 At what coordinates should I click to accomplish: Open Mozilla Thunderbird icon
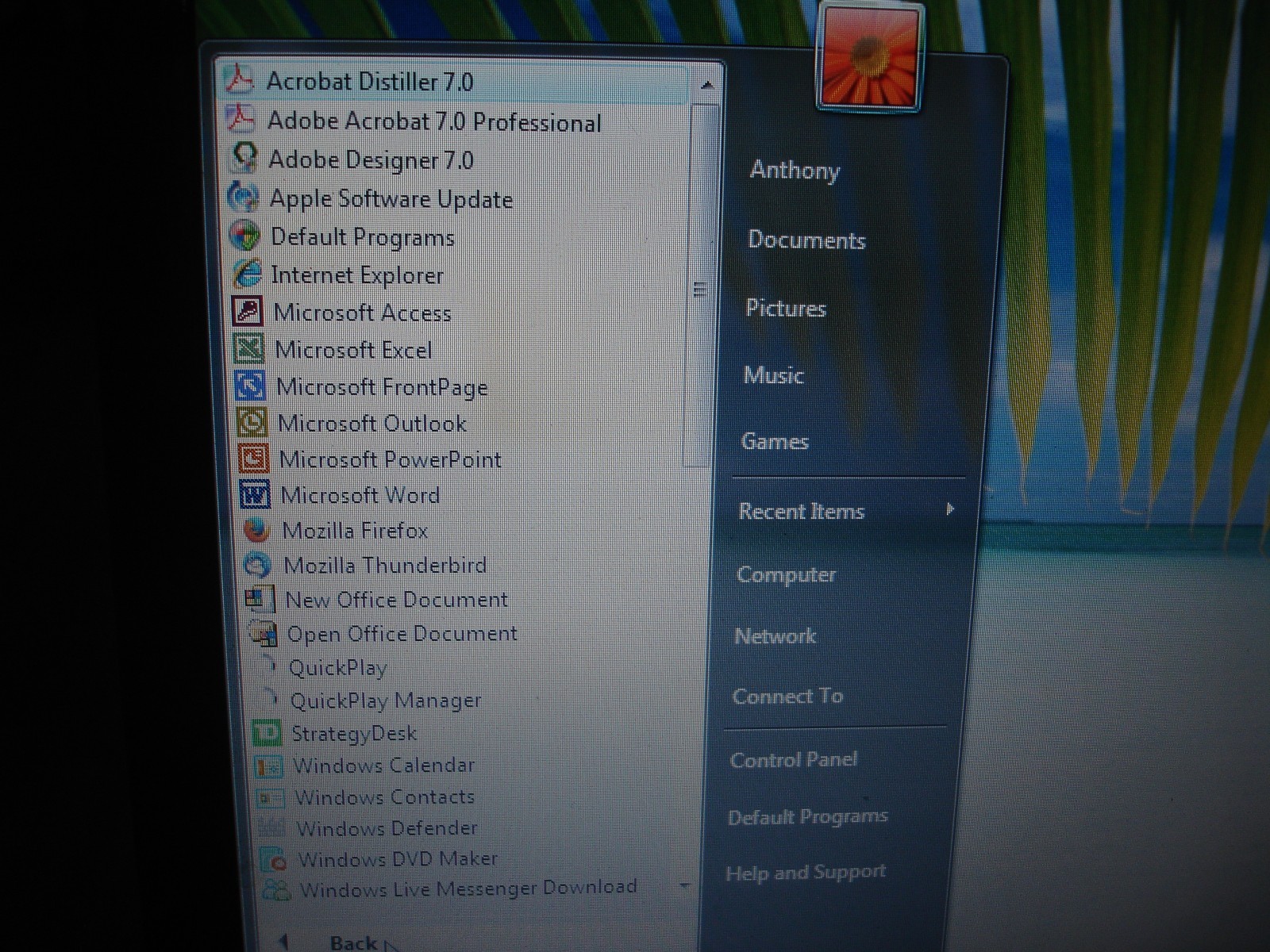pos(257,565)
